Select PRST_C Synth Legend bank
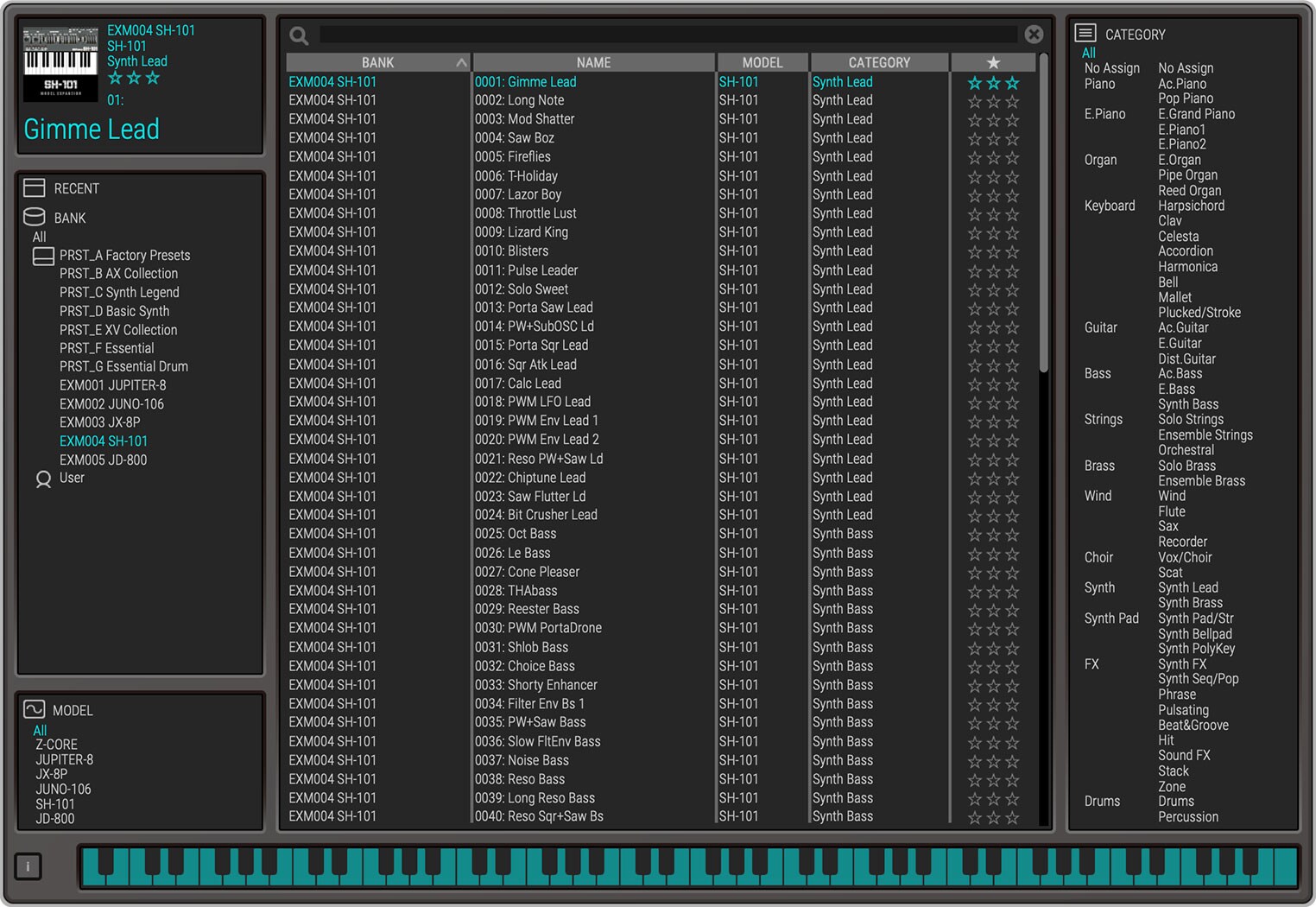Screen dimensions: 1316x907 click(x=119, y=292)
